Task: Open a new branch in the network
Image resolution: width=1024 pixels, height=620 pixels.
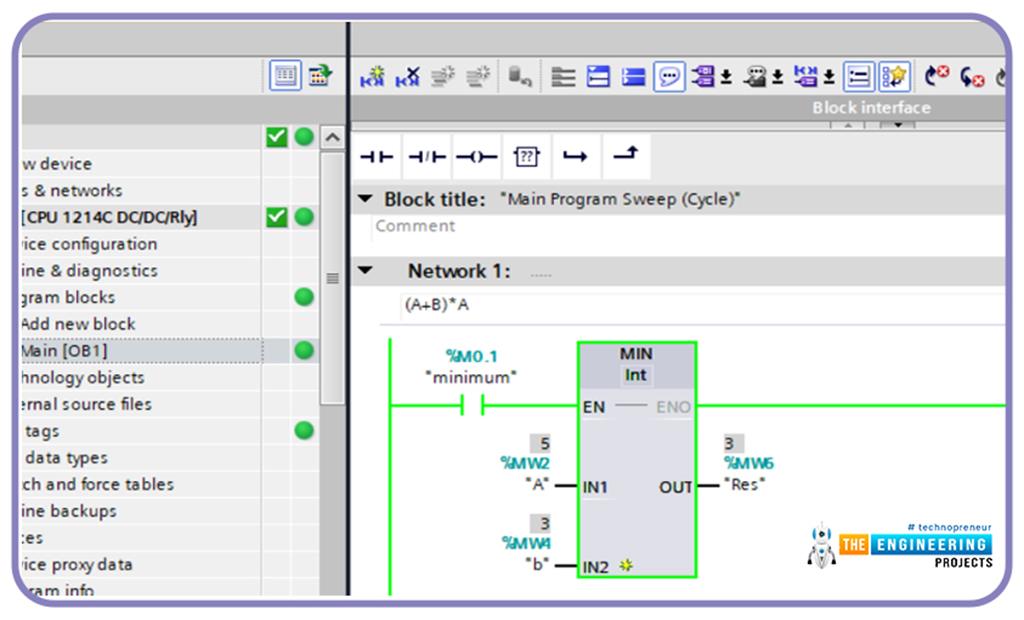Action: (x=576, y=157)
